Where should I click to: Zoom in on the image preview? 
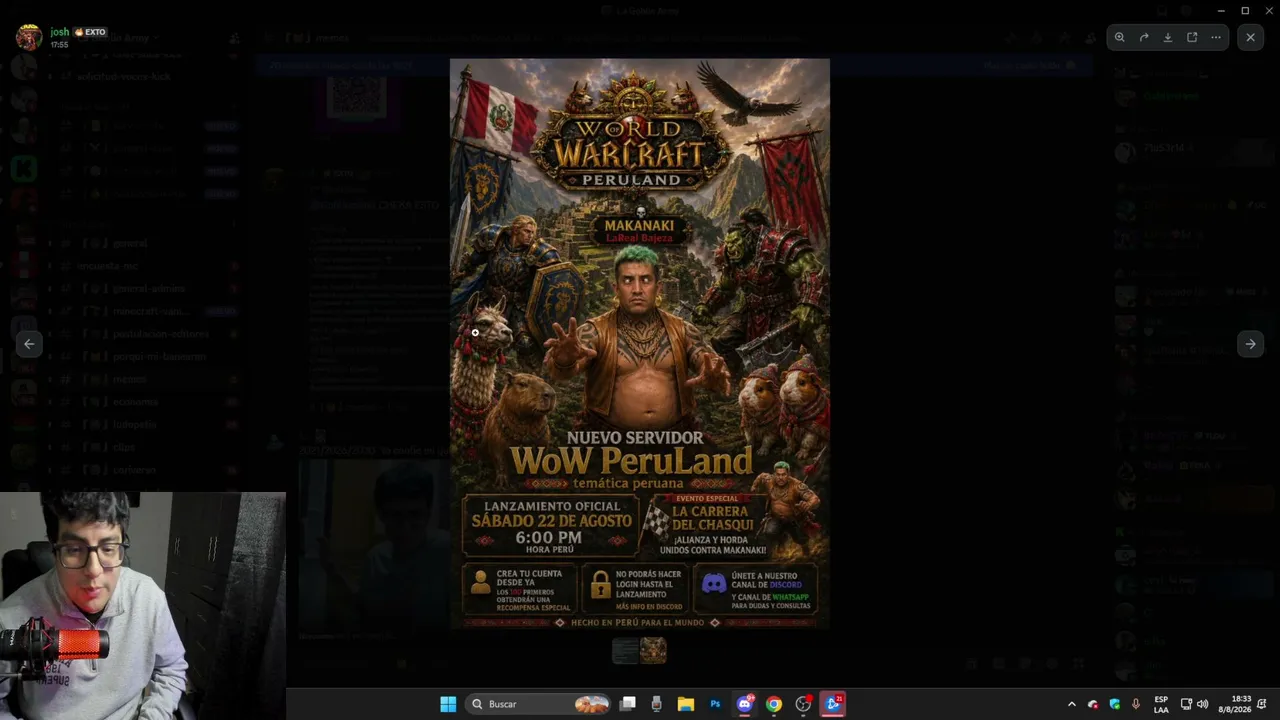(1120, 37)
